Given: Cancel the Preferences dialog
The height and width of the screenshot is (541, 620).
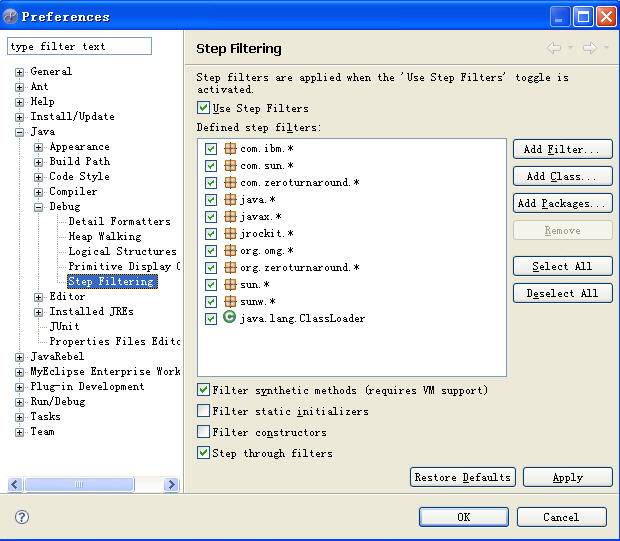Looking at the screenshot, I should (x=561, y=517).
